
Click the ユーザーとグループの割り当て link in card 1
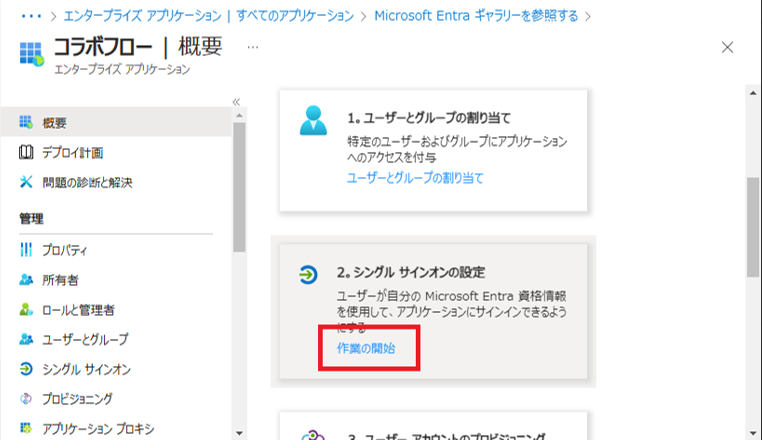click(415, 178)
